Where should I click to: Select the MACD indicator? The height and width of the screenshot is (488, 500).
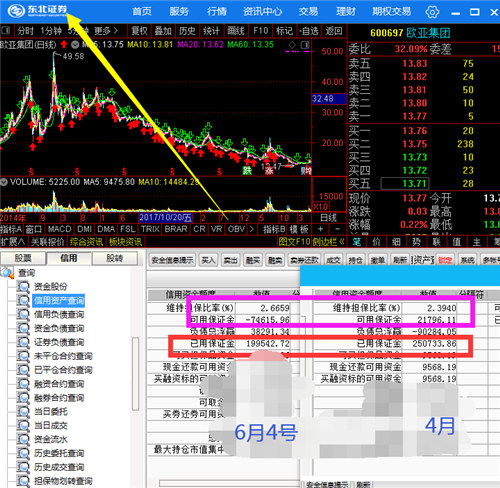59,229
